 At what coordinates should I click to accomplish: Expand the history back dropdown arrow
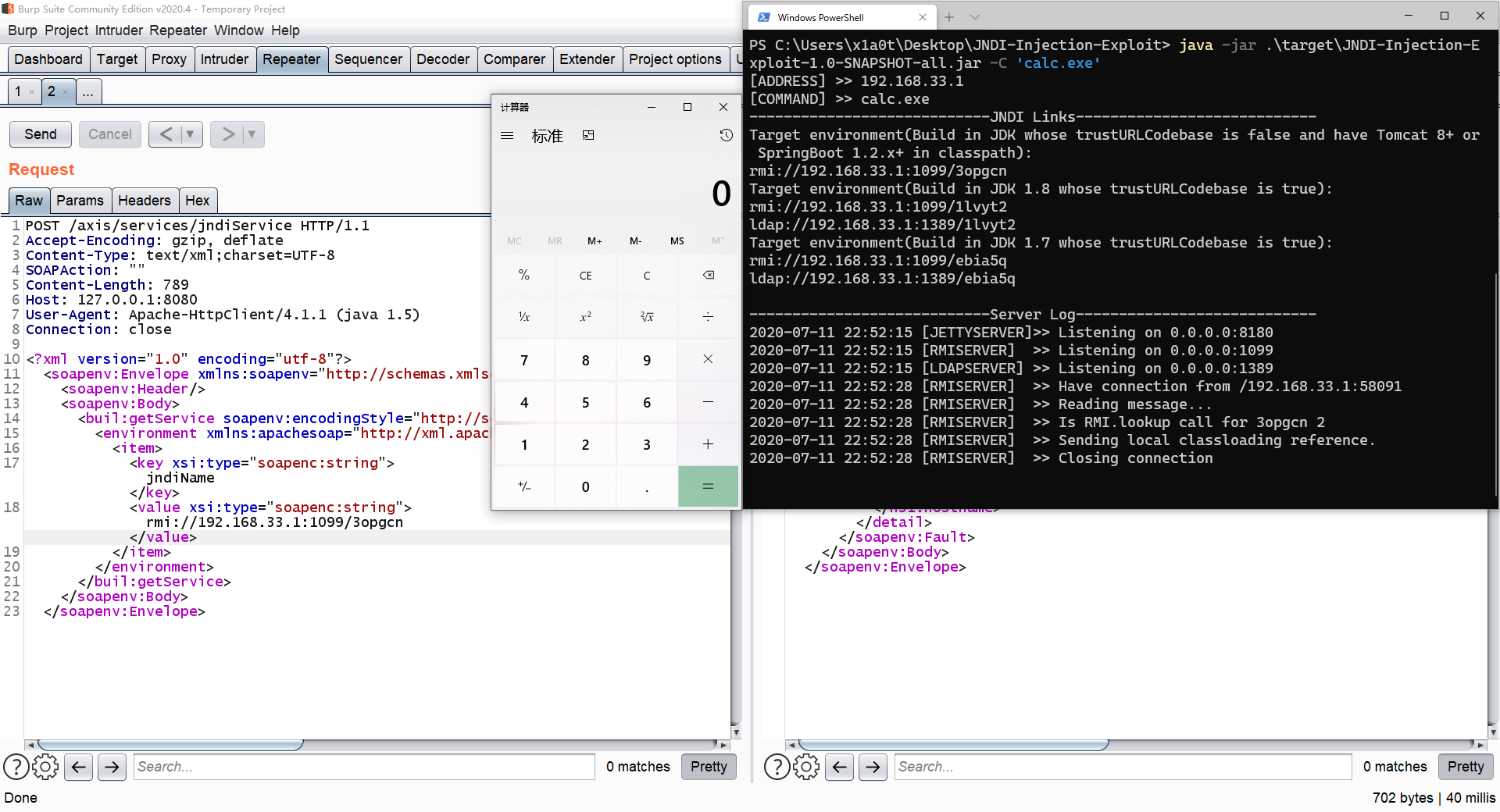tap(191, 134)
